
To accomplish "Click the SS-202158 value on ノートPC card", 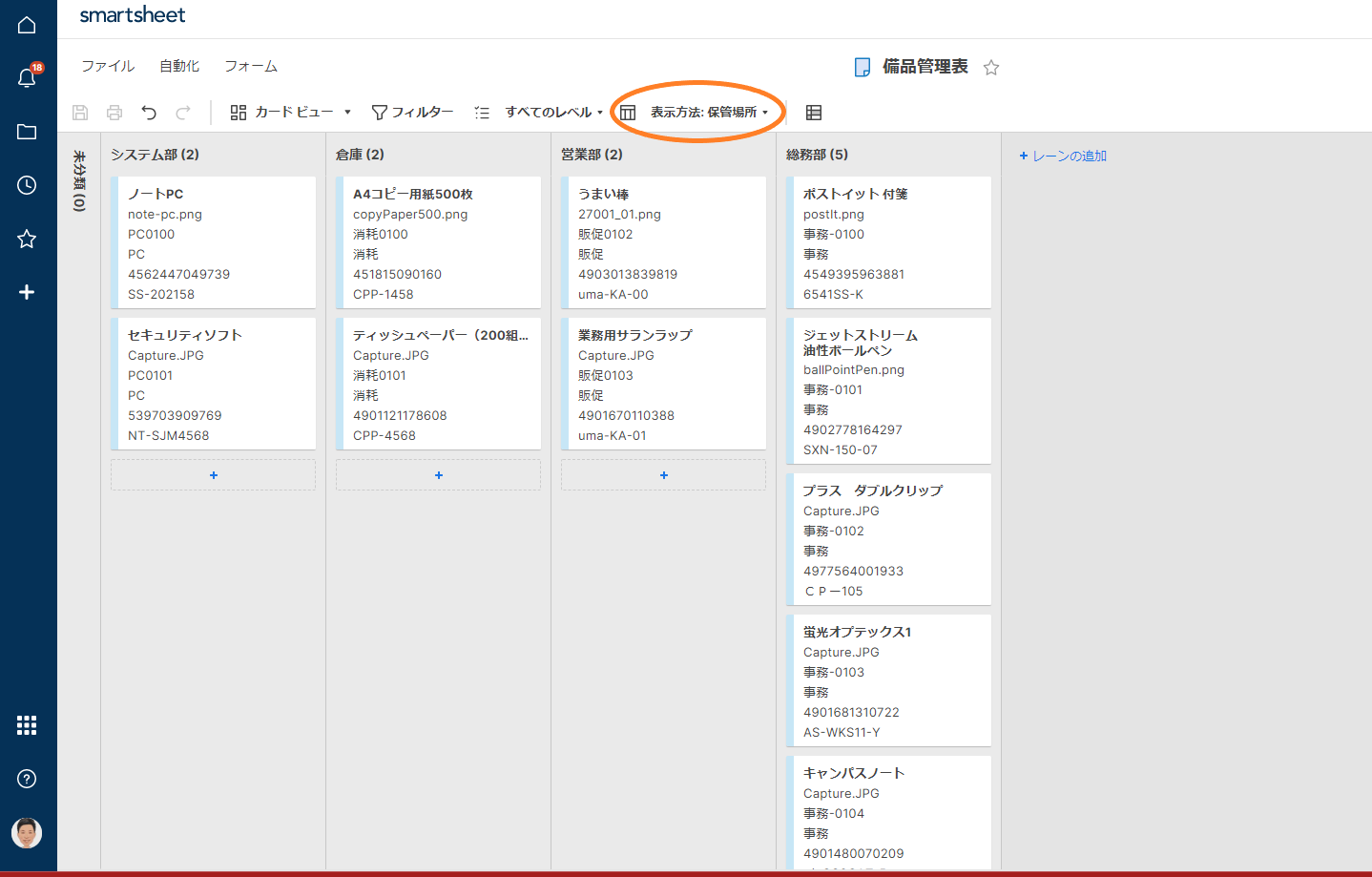I will coord(161,295).
